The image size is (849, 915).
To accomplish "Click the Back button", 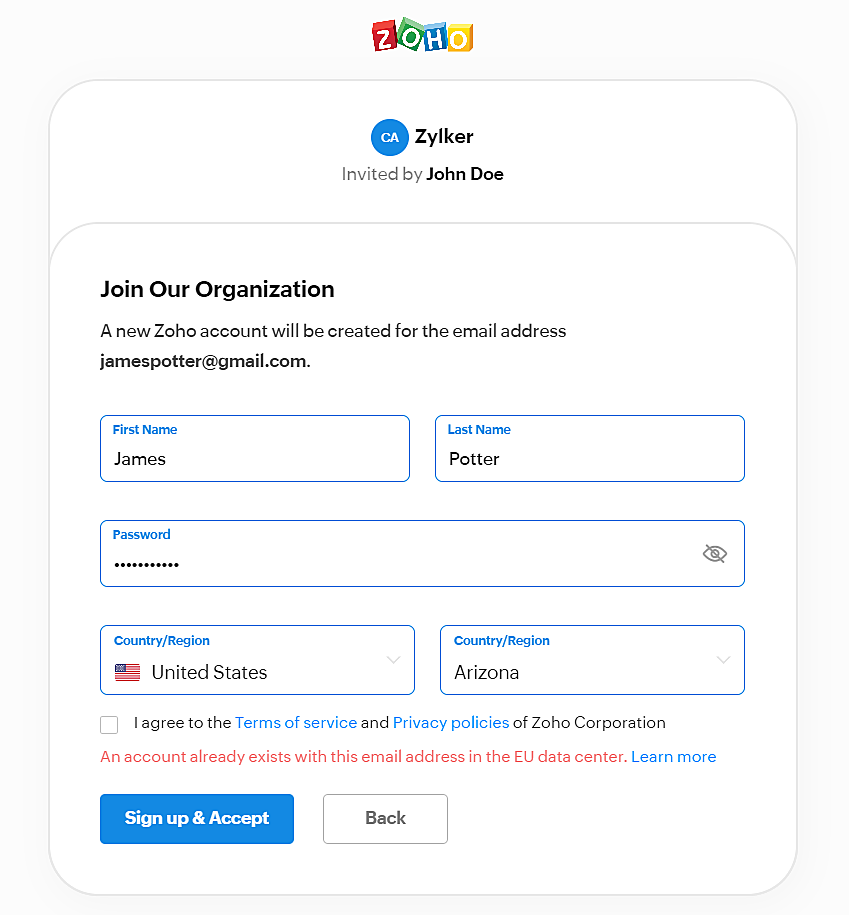I will (x=385, y=818).
